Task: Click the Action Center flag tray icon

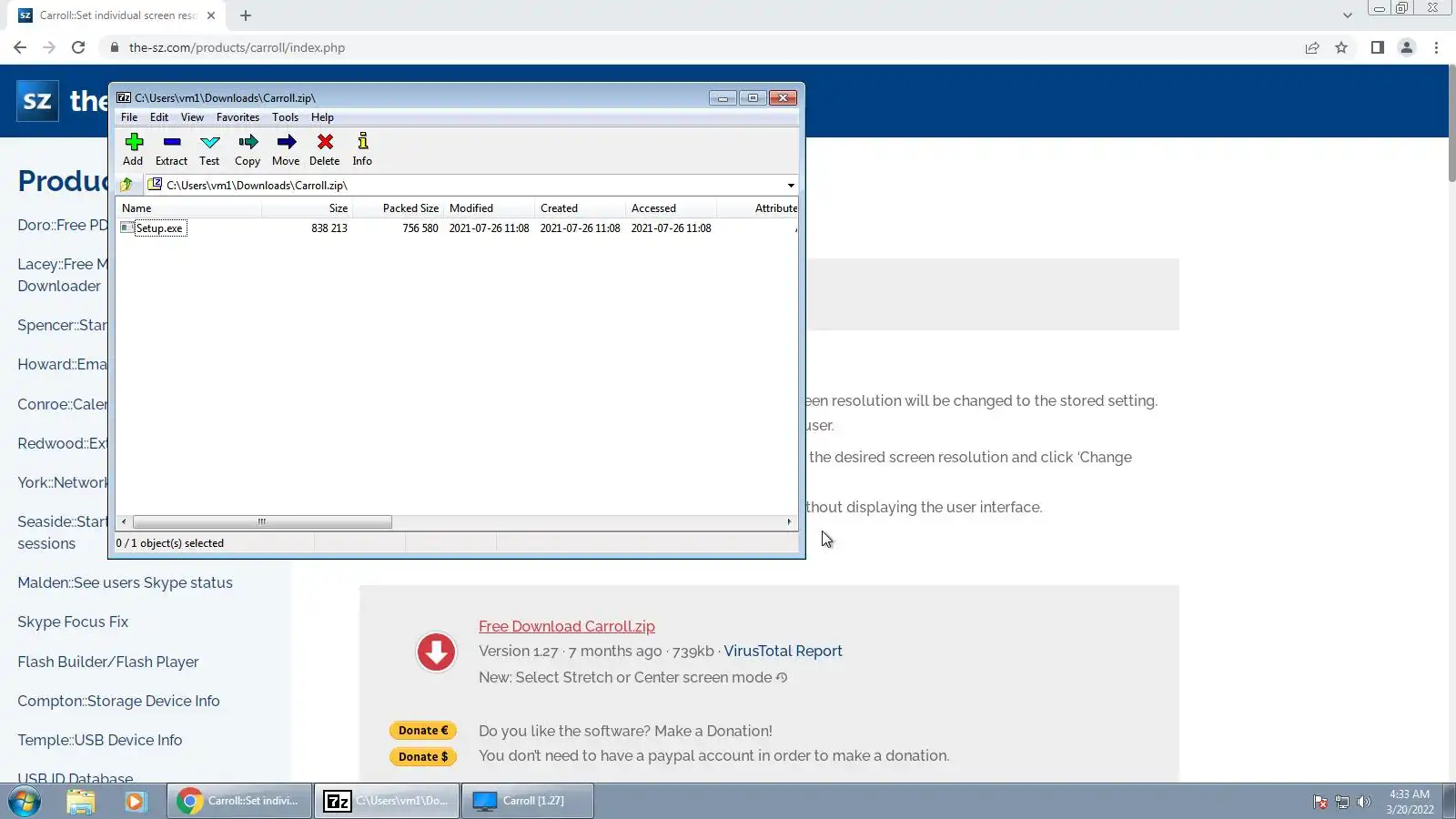Action: (x=1319, y=802)
